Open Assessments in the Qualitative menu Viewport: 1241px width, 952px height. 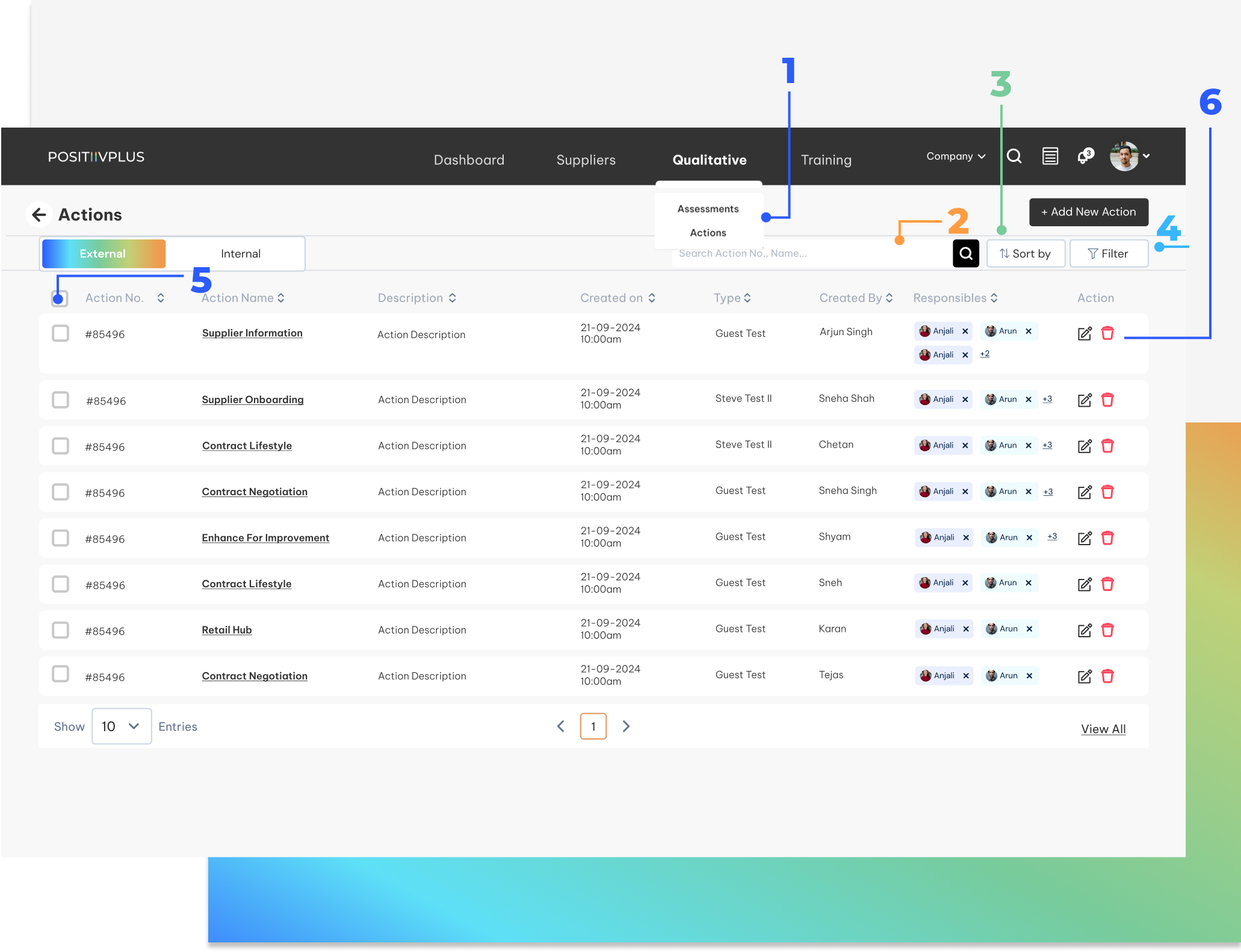pyautogui.click(x=708, y=209)
